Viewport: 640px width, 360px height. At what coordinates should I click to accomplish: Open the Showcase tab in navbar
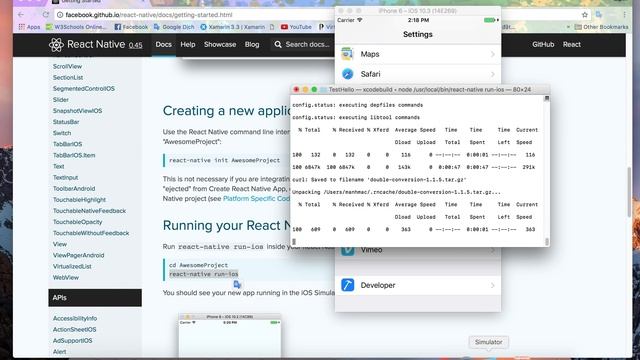[220, 44]
